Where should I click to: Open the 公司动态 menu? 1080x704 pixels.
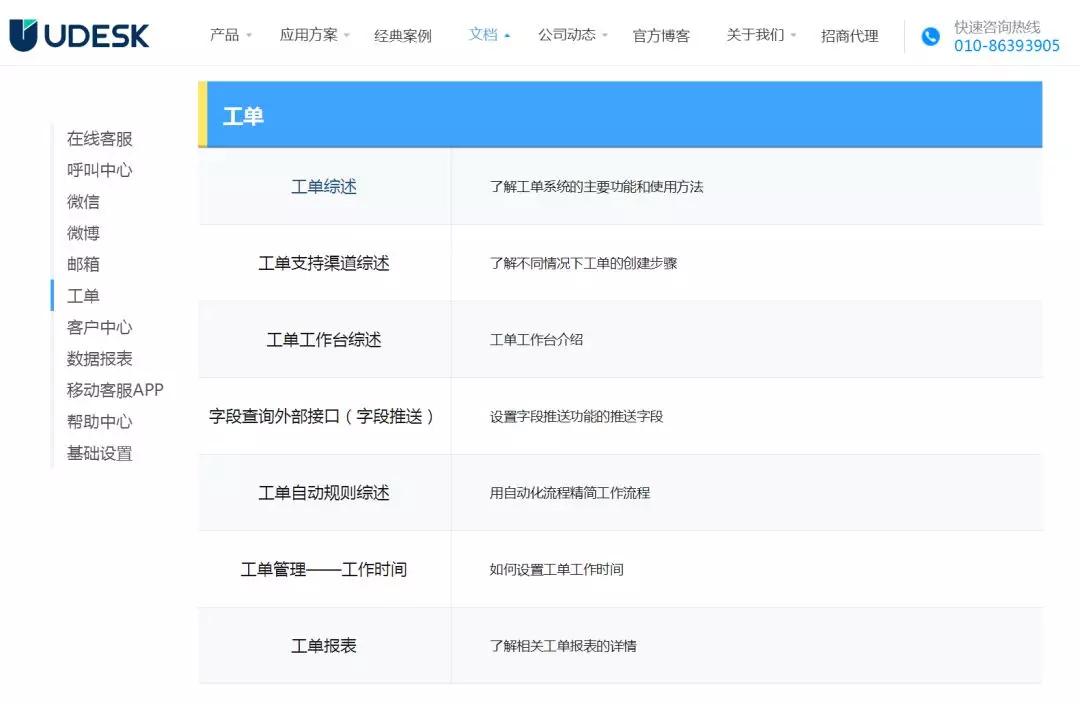click(567, 35)
